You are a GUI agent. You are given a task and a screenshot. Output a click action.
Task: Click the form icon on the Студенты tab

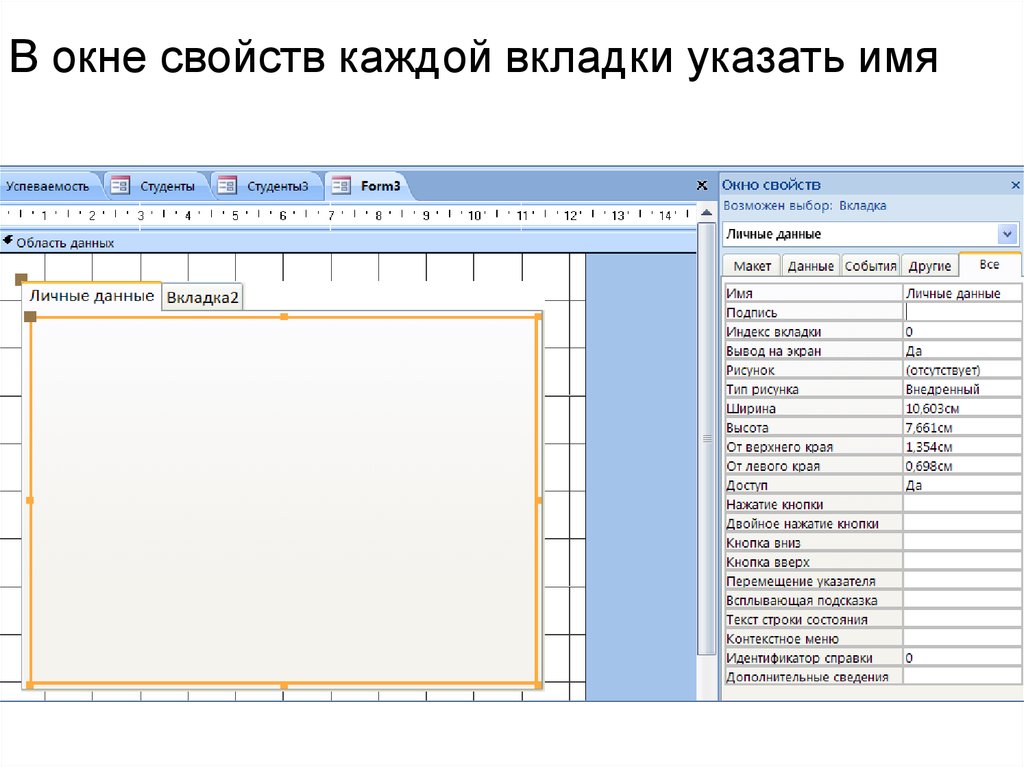[x=120, y=186]
